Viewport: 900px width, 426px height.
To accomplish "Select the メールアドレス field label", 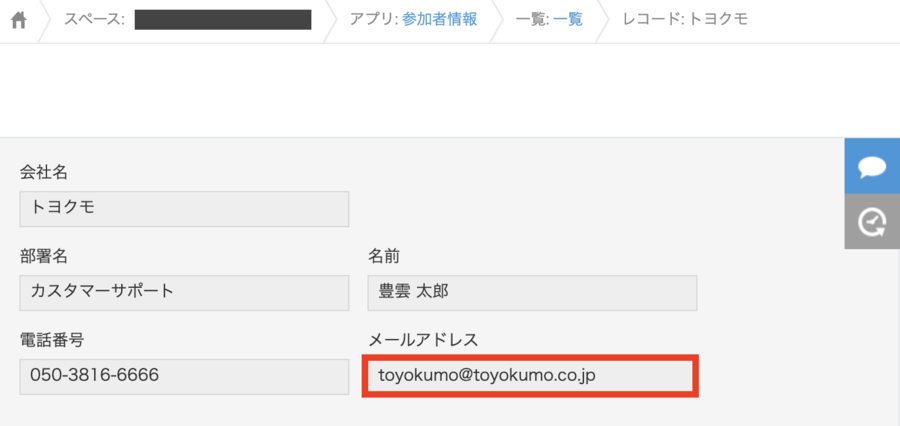I will 423,340.
